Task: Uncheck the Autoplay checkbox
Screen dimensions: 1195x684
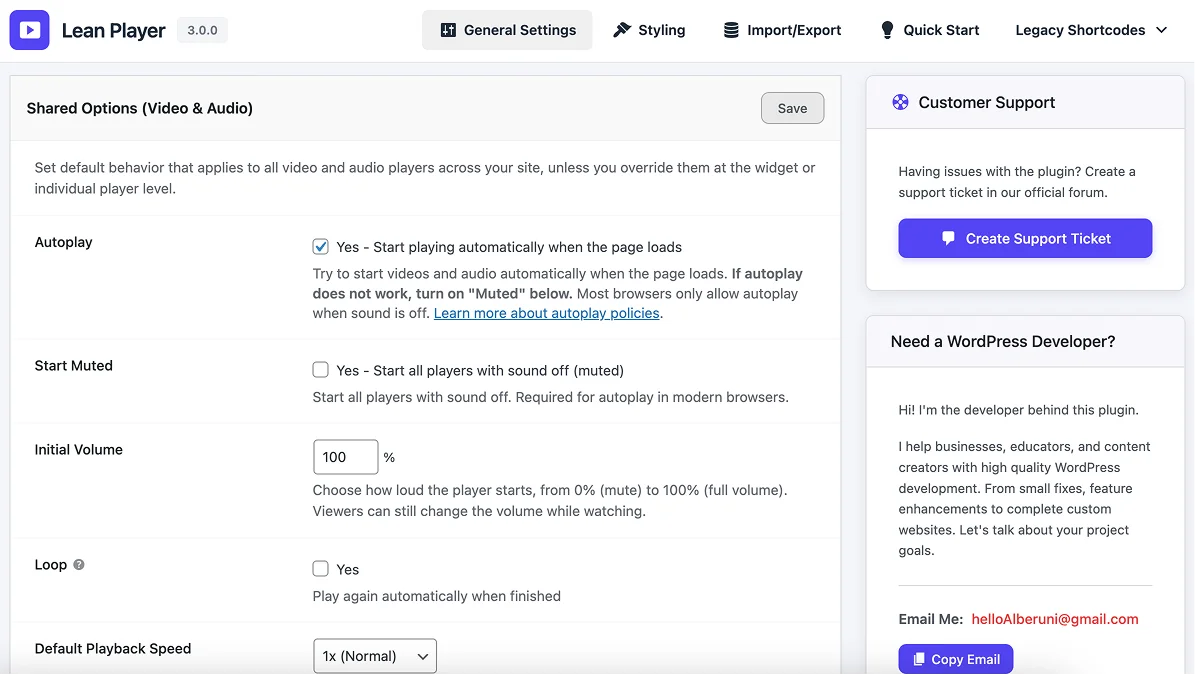Action: tap(321, 246)
